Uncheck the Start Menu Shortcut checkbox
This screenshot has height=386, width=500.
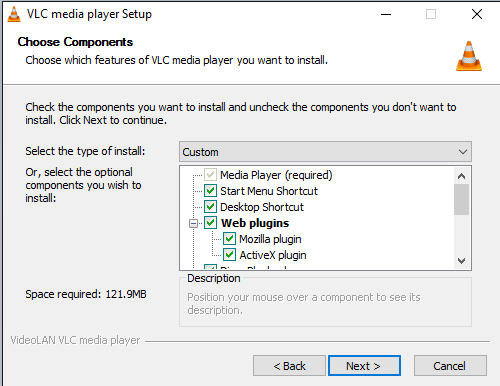click(210, 191)
